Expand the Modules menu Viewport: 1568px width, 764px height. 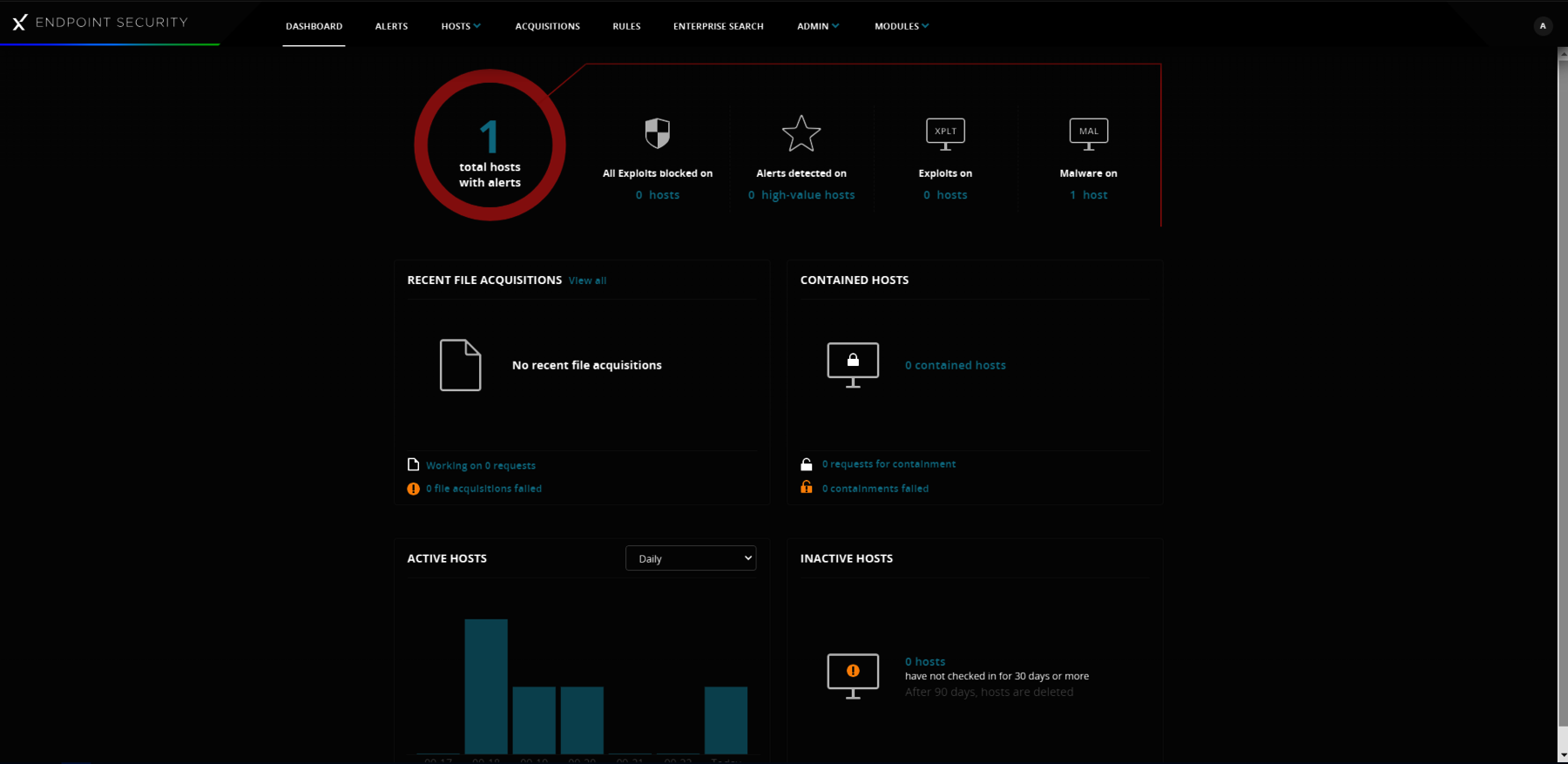tap(902, 26)
